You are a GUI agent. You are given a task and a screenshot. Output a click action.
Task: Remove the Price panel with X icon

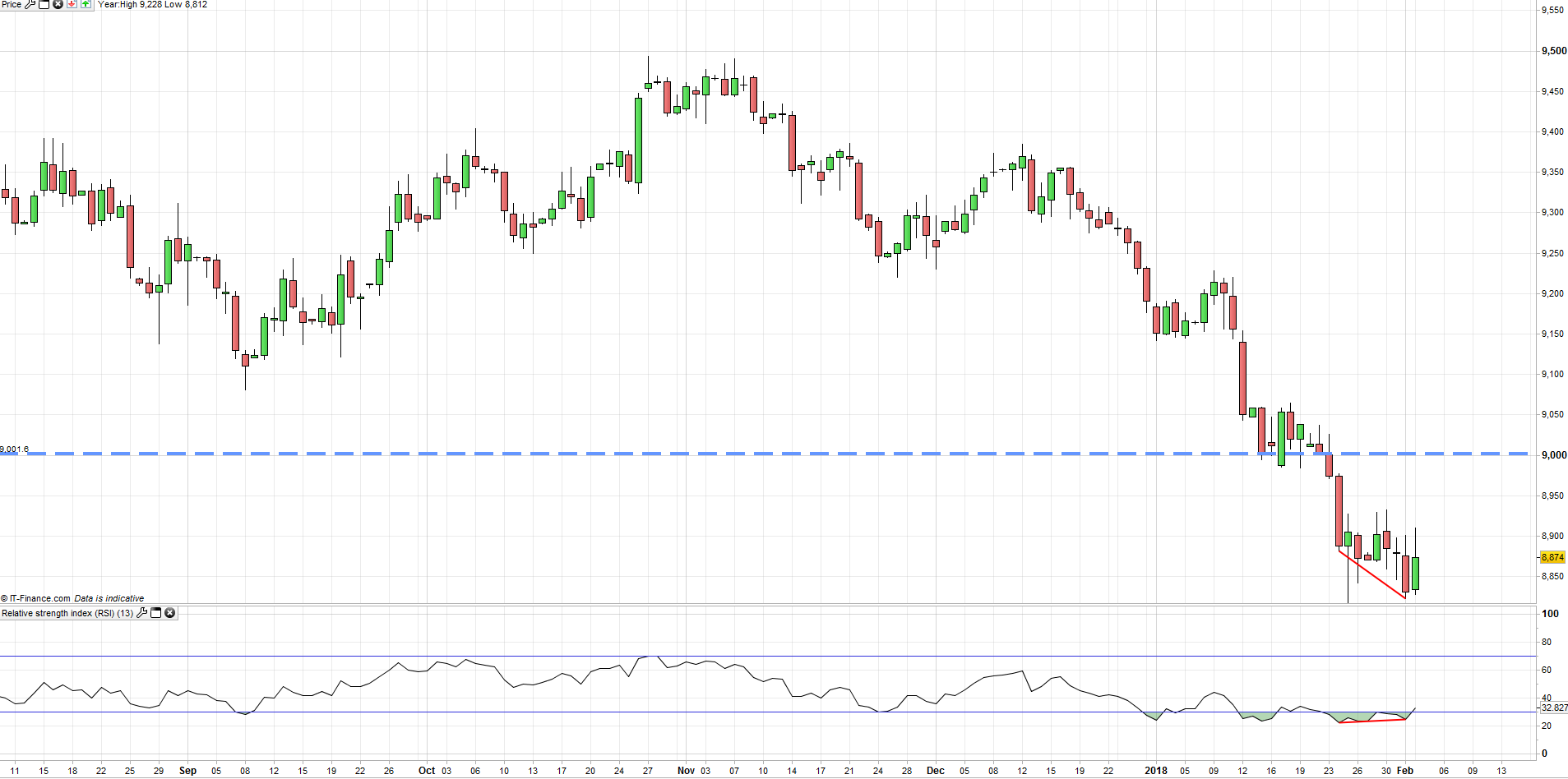tap(58, 4)
